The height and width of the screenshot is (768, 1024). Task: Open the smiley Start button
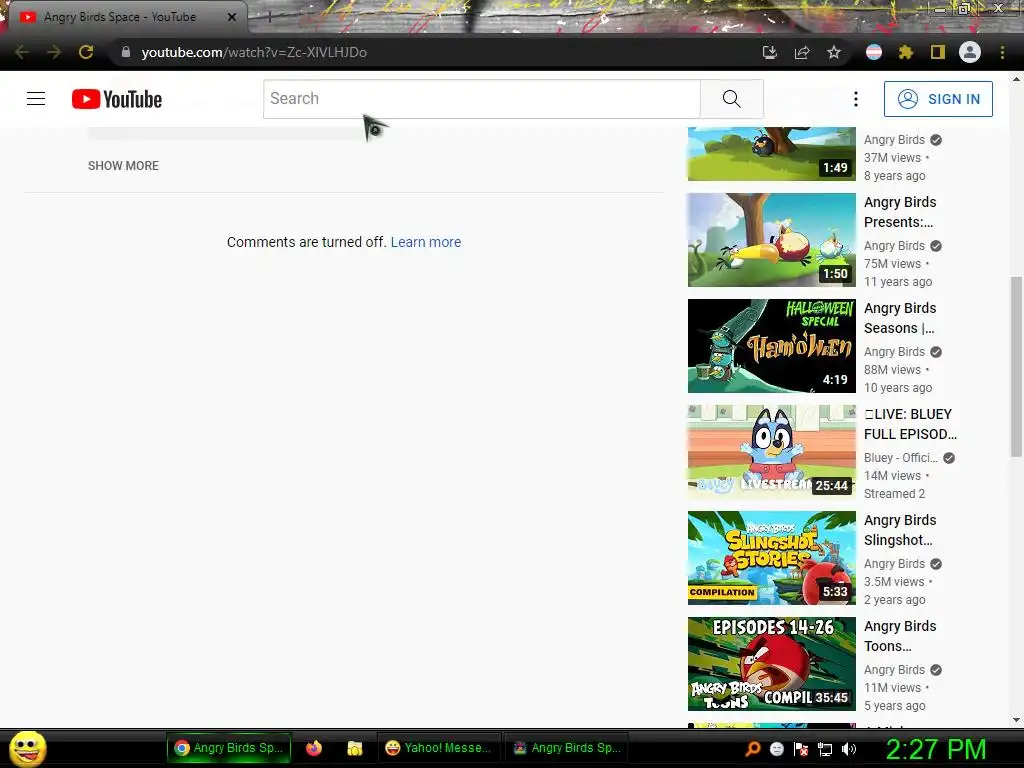pyautogui.click(x=27, y=748)
